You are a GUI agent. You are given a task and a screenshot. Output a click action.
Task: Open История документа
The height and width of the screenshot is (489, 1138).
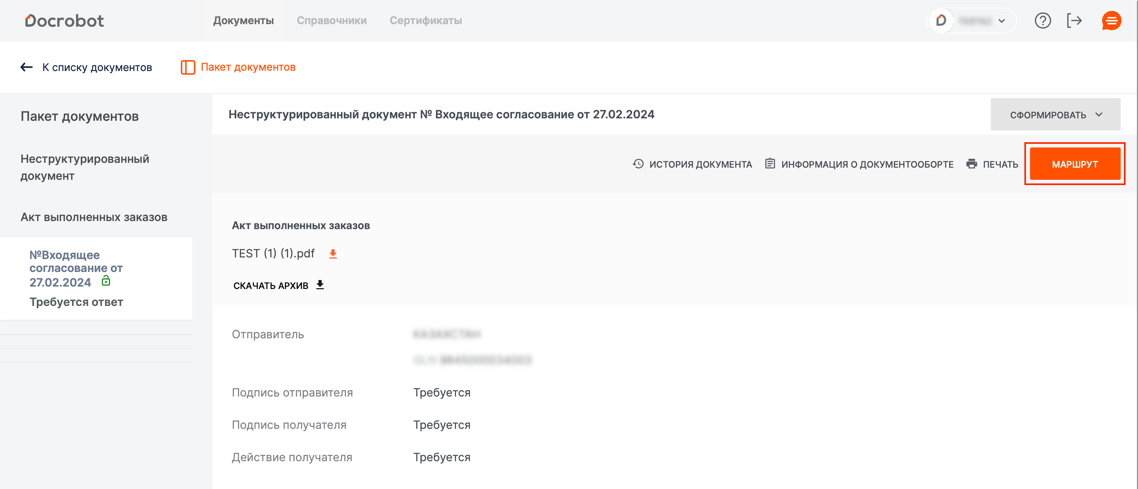coord(692,164)
